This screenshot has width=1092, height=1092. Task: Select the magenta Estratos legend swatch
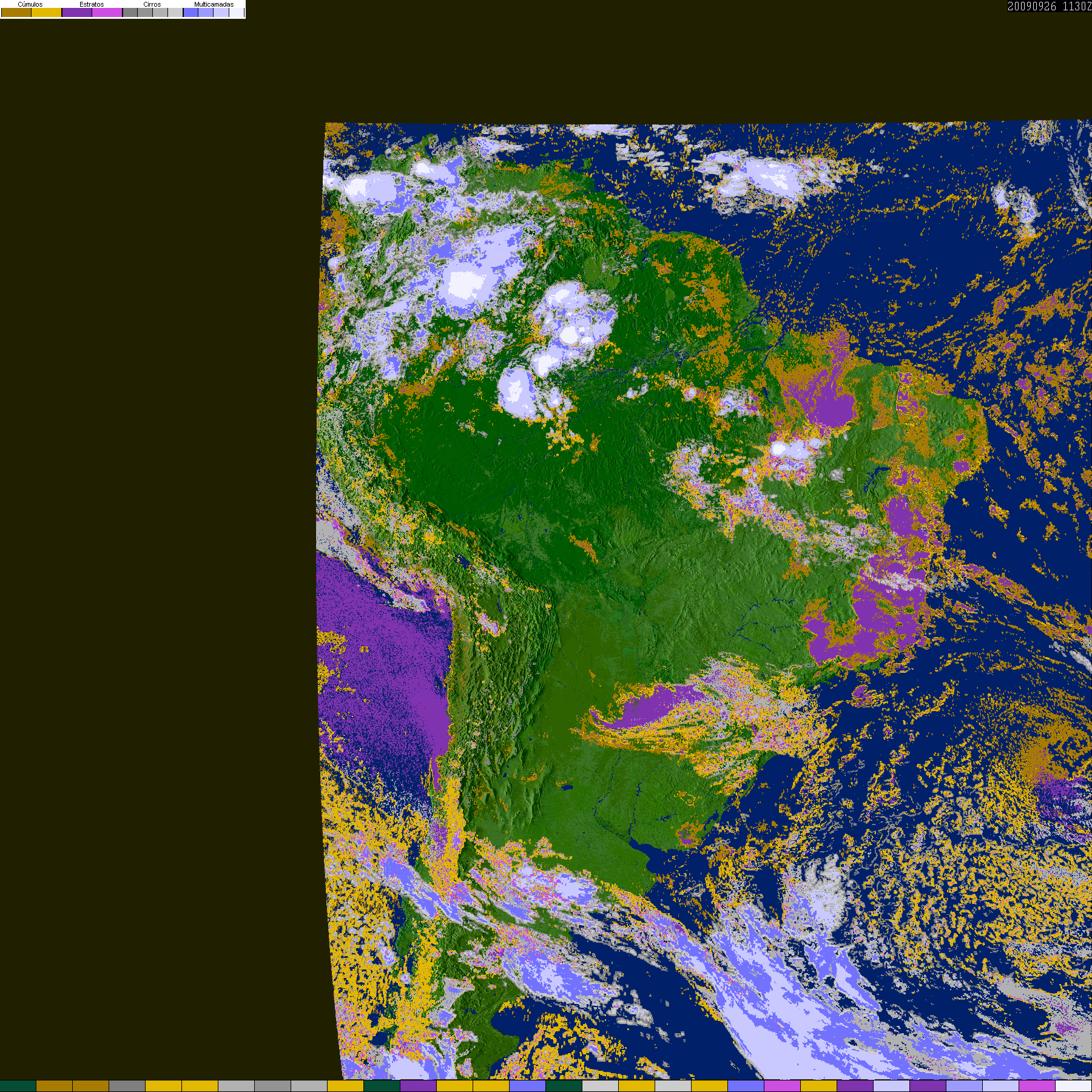click(x=107, y=12)
